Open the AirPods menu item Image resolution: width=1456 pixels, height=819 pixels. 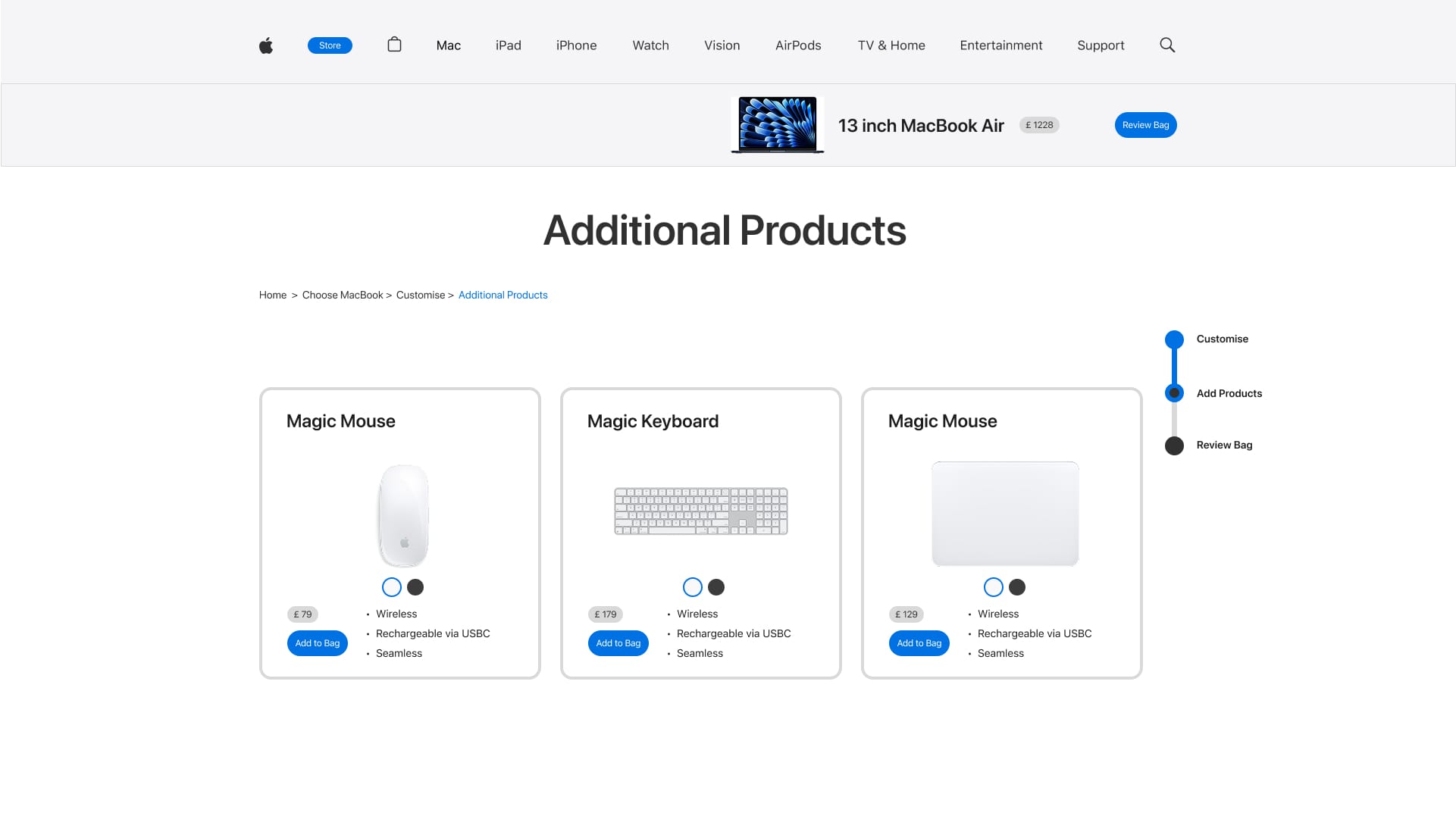(798, 45)
